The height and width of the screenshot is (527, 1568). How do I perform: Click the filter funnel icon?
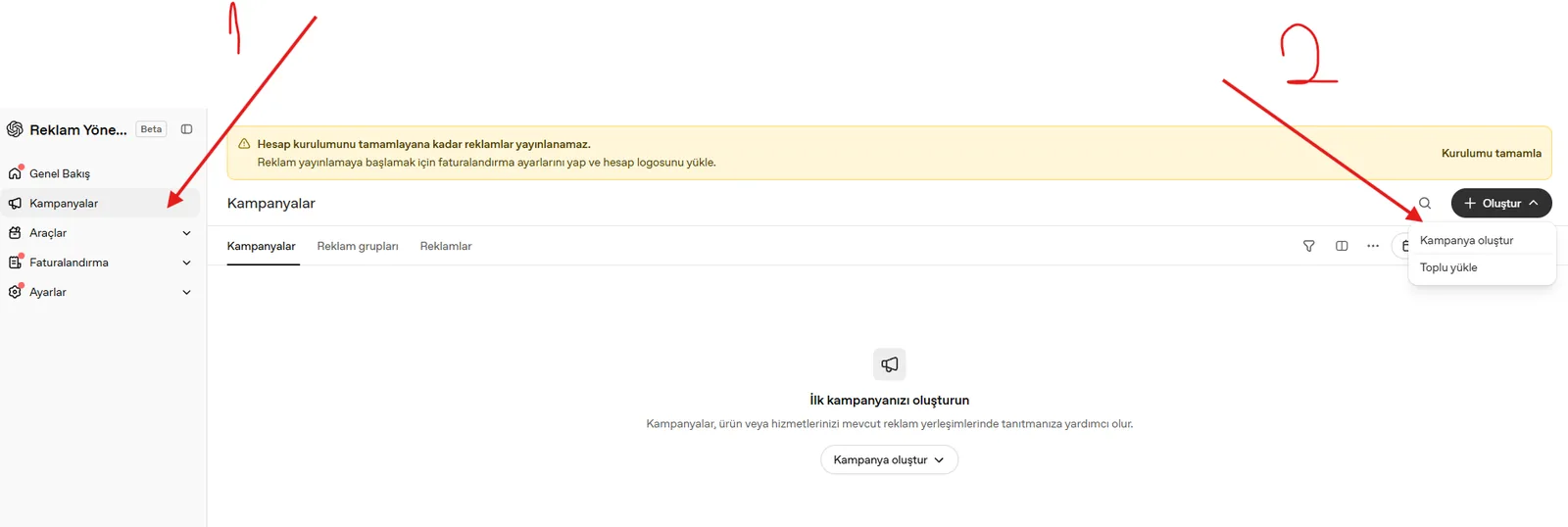[1308, 246]
